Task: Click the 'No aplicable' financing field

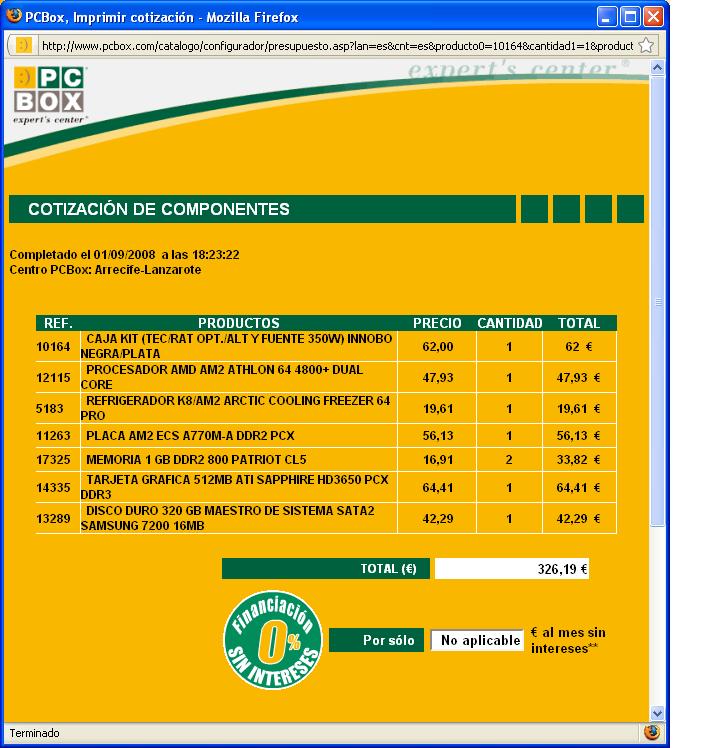Action: tap(477, 640)
